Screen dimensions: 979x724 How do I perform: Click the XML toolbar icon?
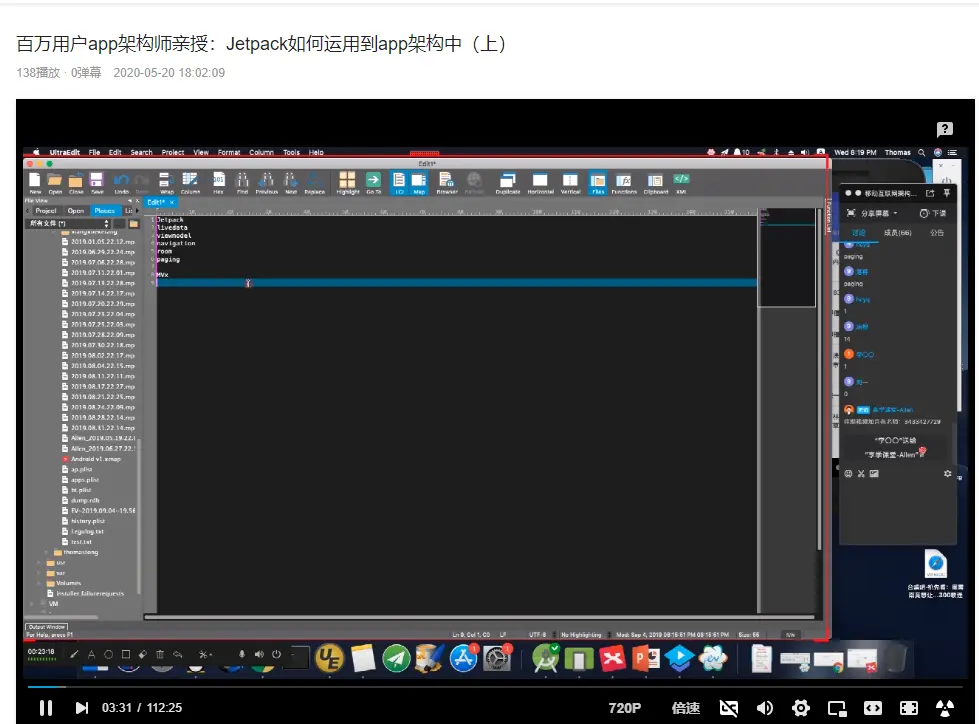pos(681,183)
